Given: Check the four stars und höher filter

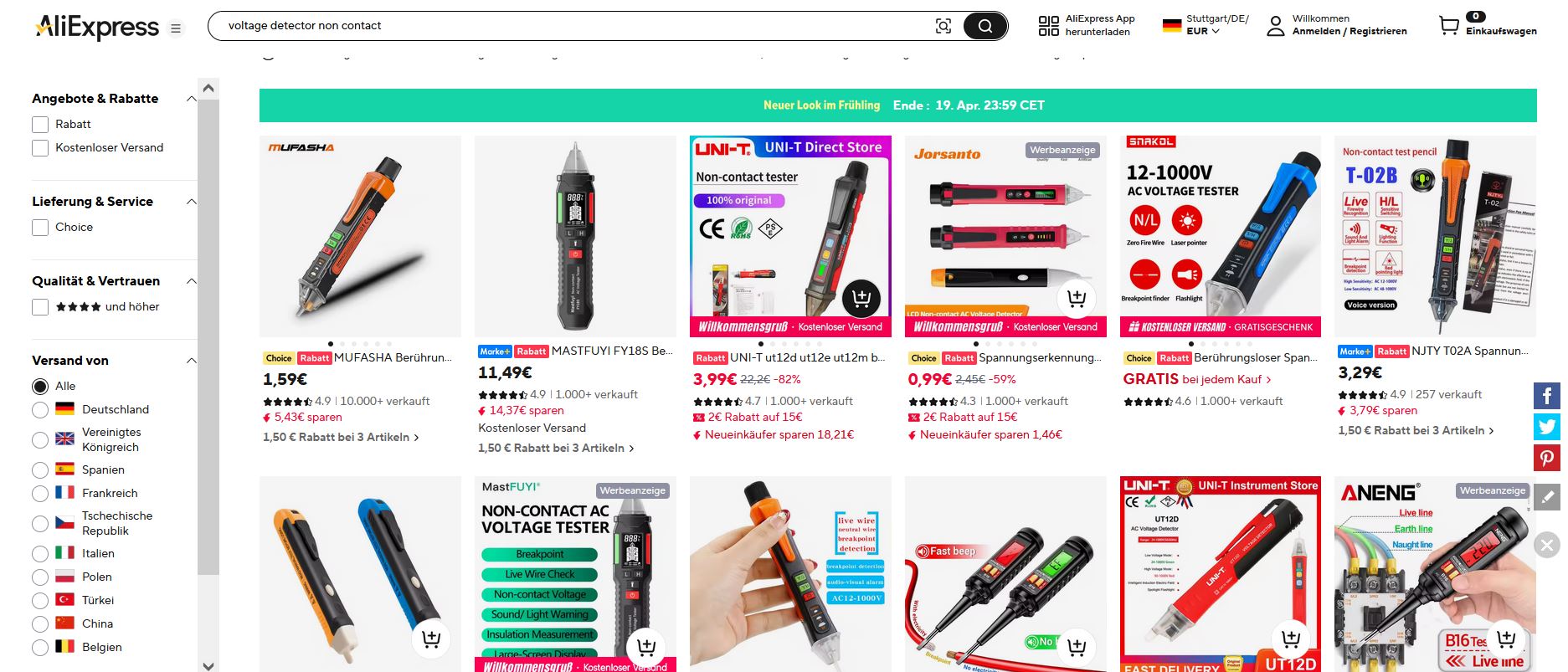Looking at the screenshot, I should [x=40, y=307].
